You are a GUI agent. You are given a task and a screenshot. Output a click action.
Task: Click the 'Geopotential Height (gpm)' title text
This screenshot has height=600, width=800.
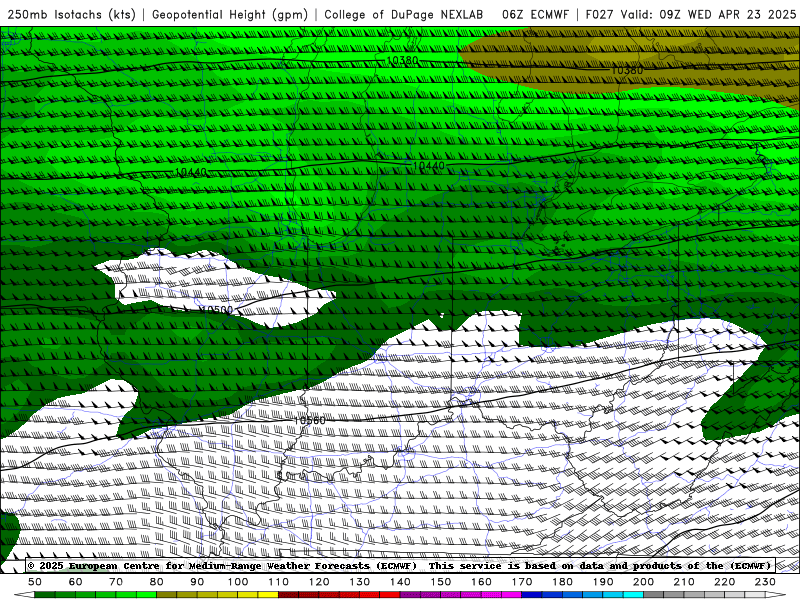click(230, 14)
